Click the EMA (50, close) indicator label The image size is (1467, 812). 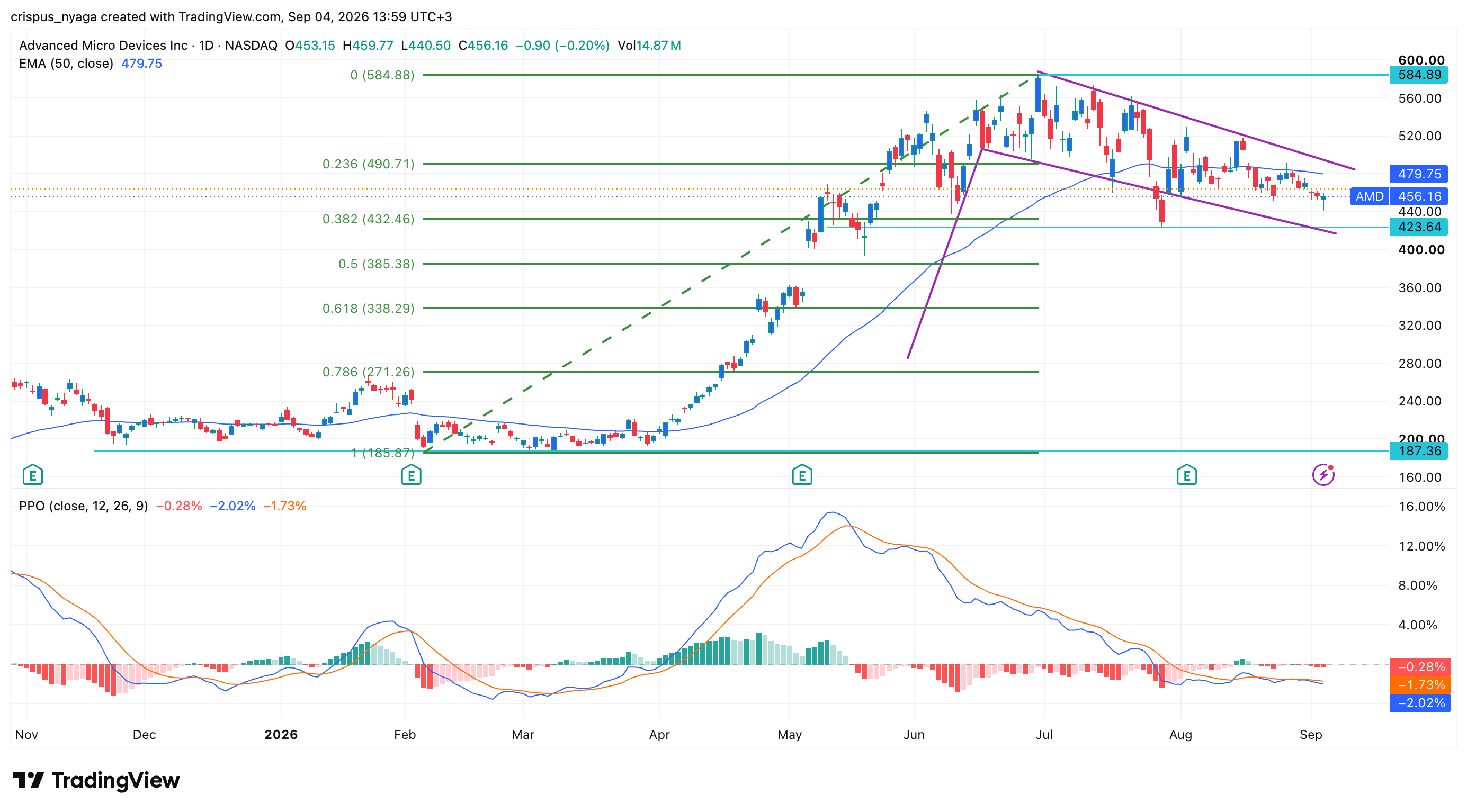click(66, 64)
